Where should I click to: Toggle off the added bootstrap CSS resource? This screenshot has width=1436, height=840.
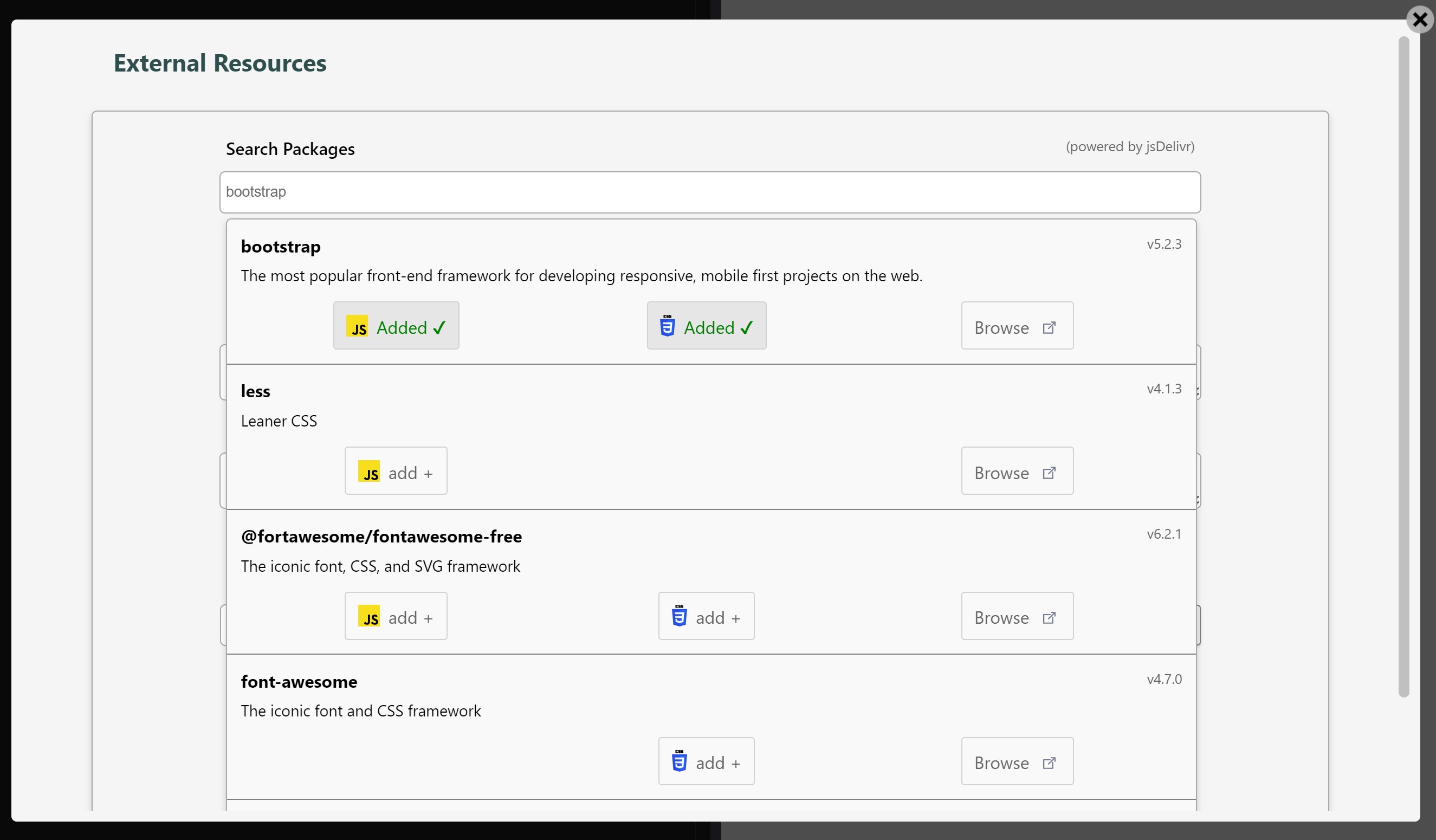point(706,325)
